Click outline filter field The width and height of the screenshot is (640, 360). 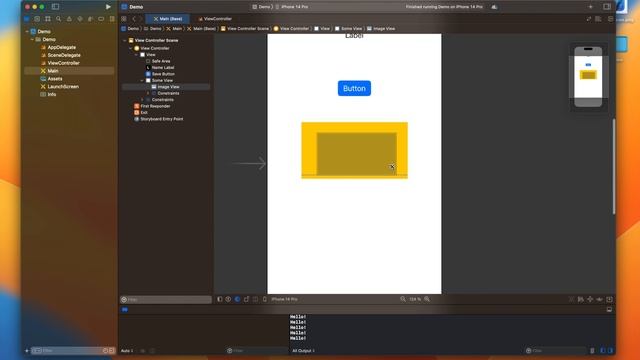tap(166, 300)
